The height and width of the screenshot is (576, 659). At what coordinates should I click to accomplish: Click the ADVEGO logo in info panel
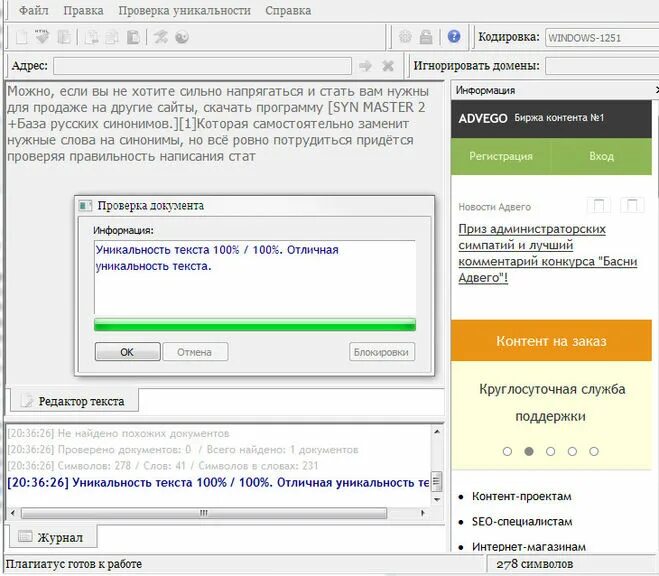(x=483, y=118)
